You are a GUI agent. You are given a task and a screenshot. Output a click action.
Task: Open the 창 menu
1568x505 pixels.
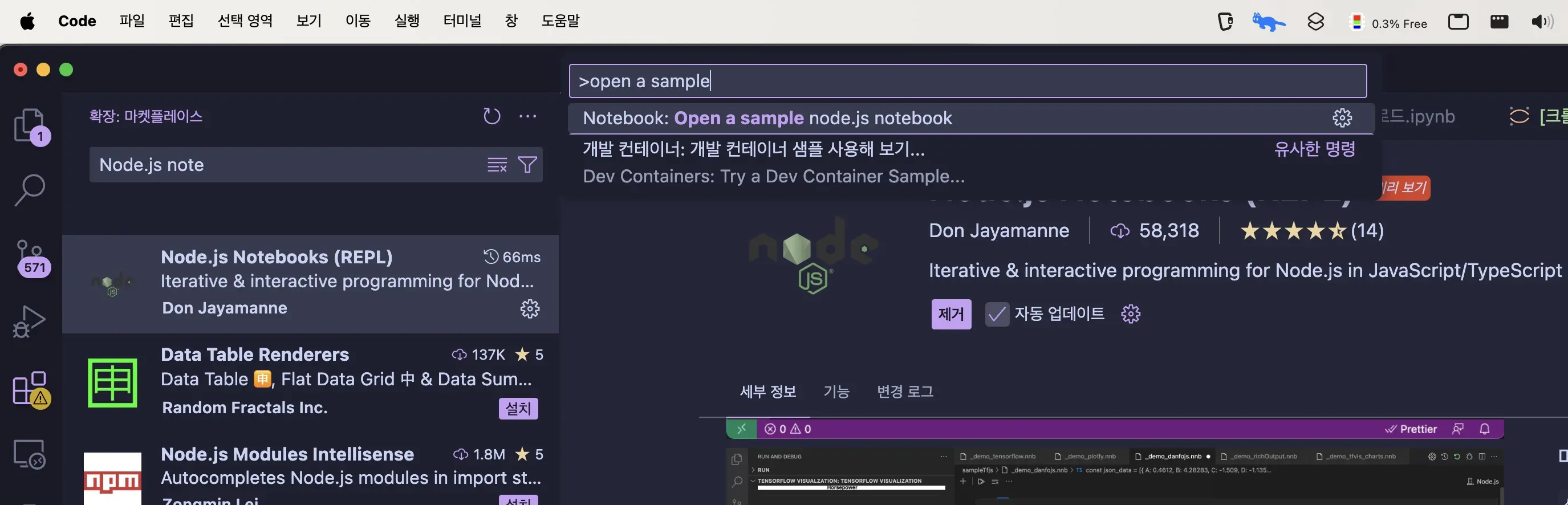pos(511,21)
